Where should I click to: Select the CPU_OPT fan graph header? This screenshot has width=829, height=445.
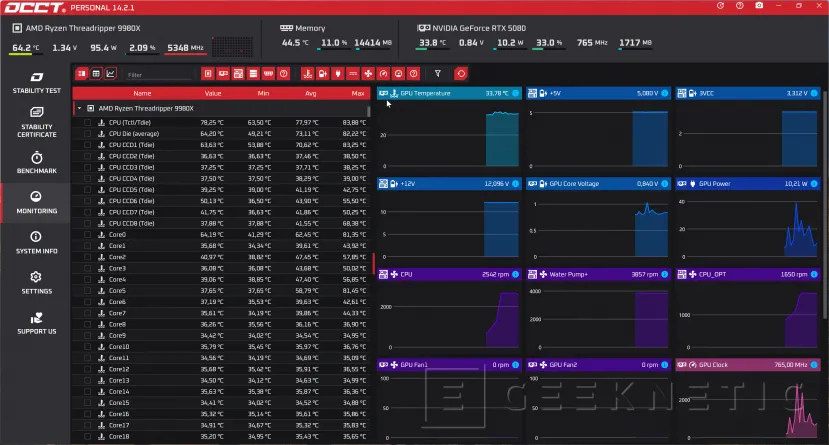tap(748, 274)
